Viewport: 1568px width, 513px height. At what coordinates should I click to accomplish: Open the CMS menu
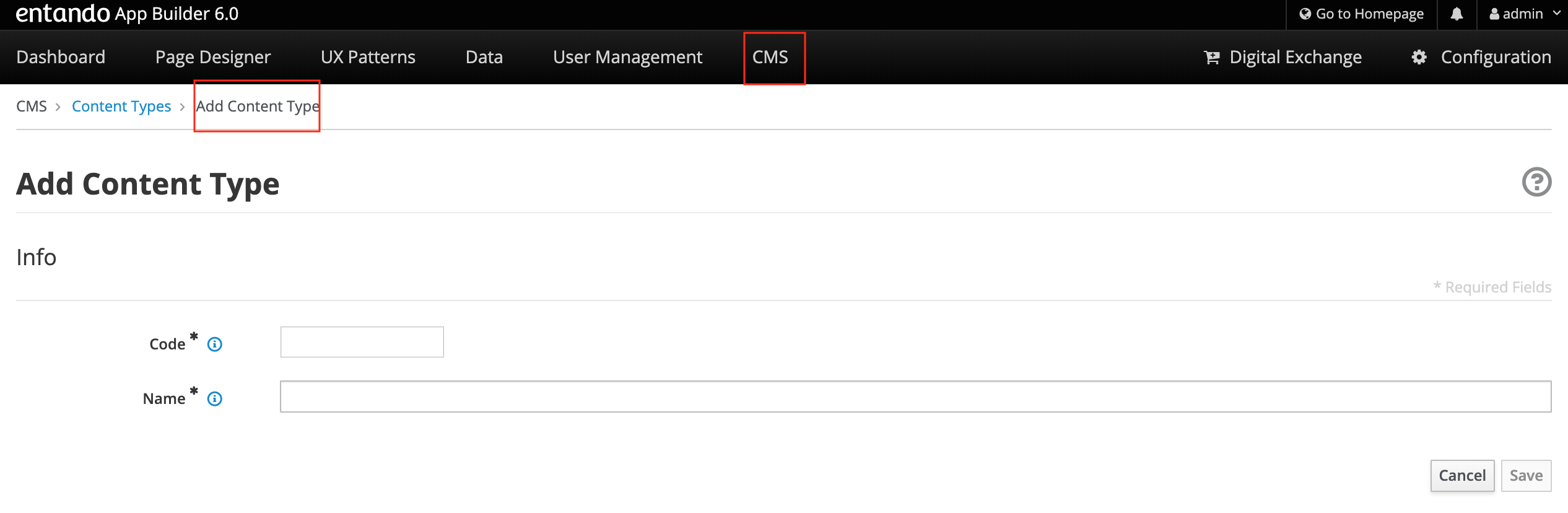click(770, 57)
